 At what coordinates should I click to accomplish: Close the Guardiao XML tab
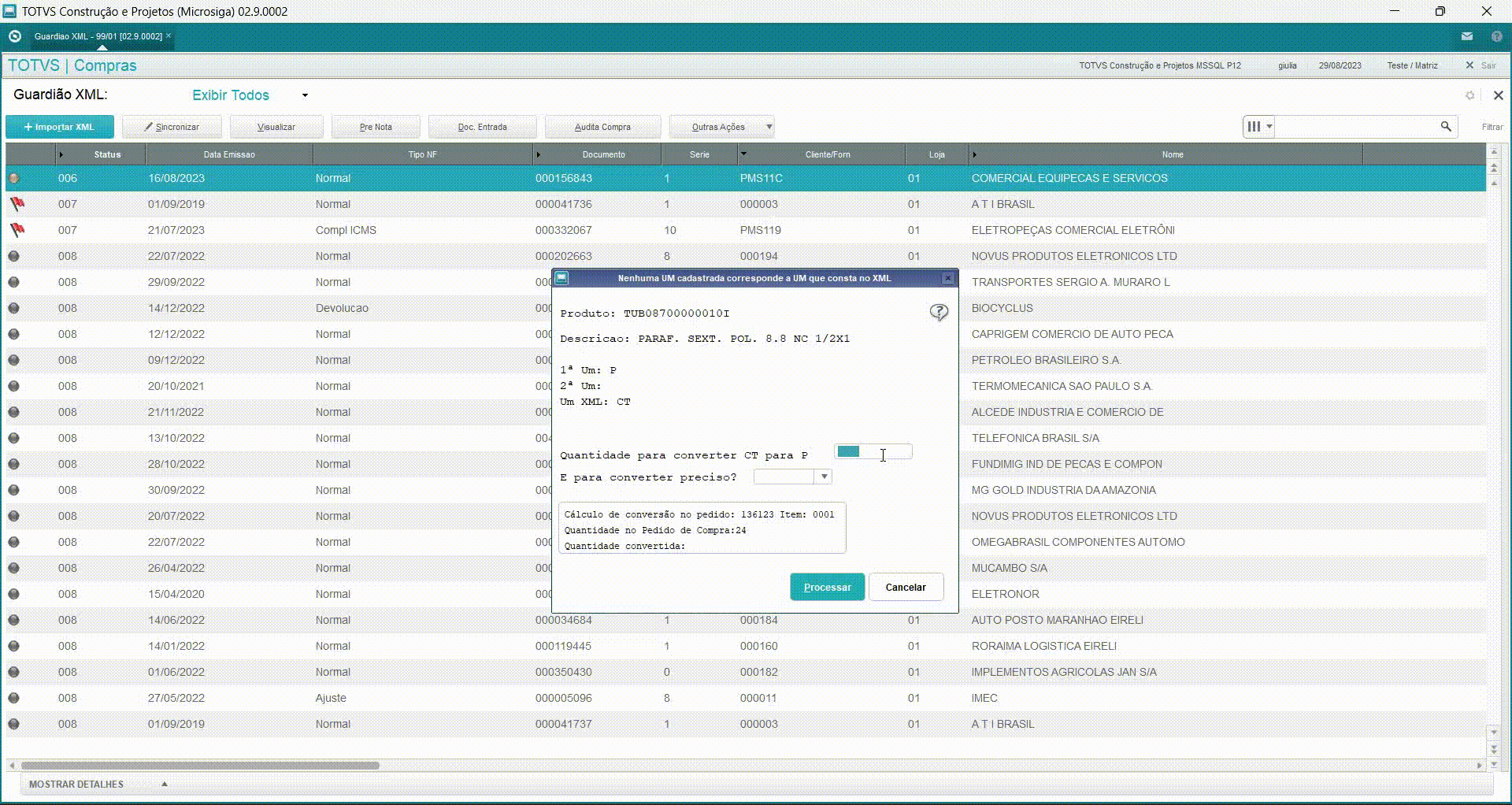[169, 36]
